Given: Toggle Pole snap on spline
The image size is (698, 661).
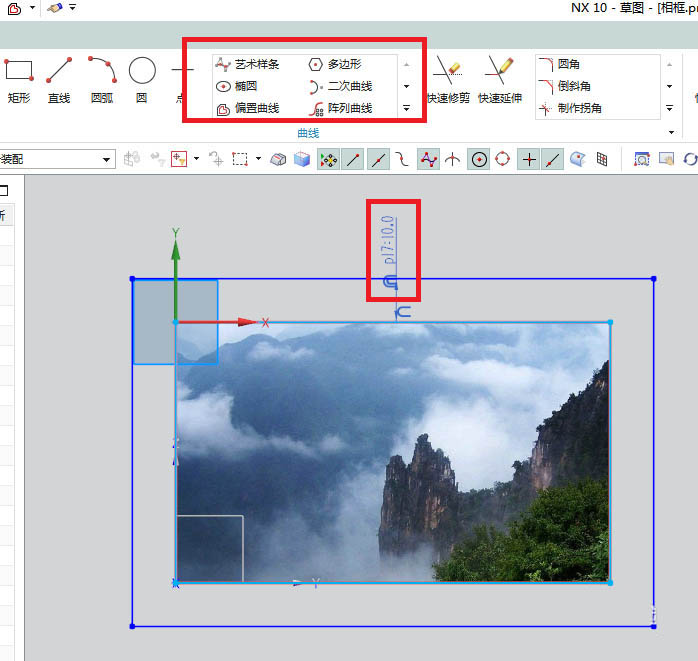Looking at the screenshot, I should pos(428,159).
